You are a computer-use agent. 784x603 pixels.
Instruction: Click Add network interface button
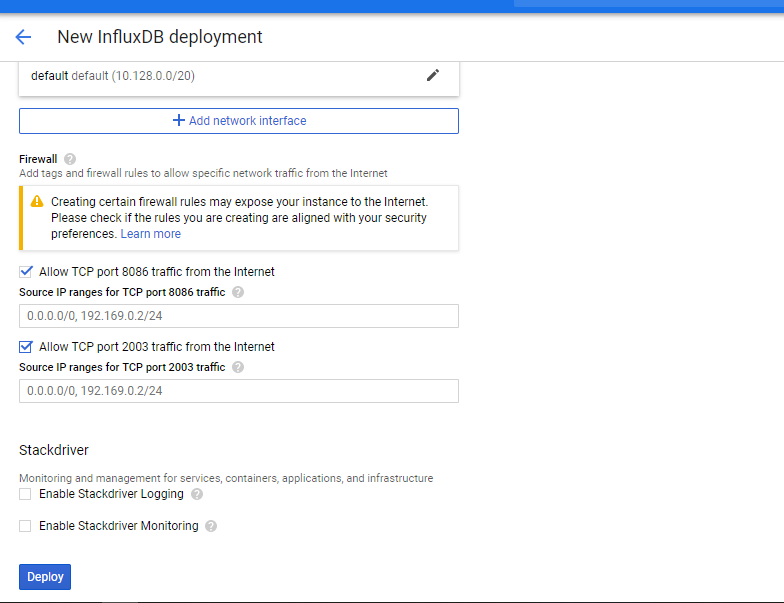239,121
